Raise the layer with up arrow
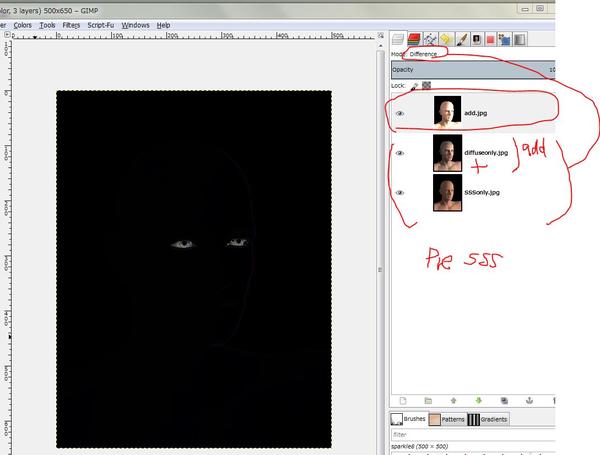The height and width of the screenshot is (455, 600). tap(453, 401)
